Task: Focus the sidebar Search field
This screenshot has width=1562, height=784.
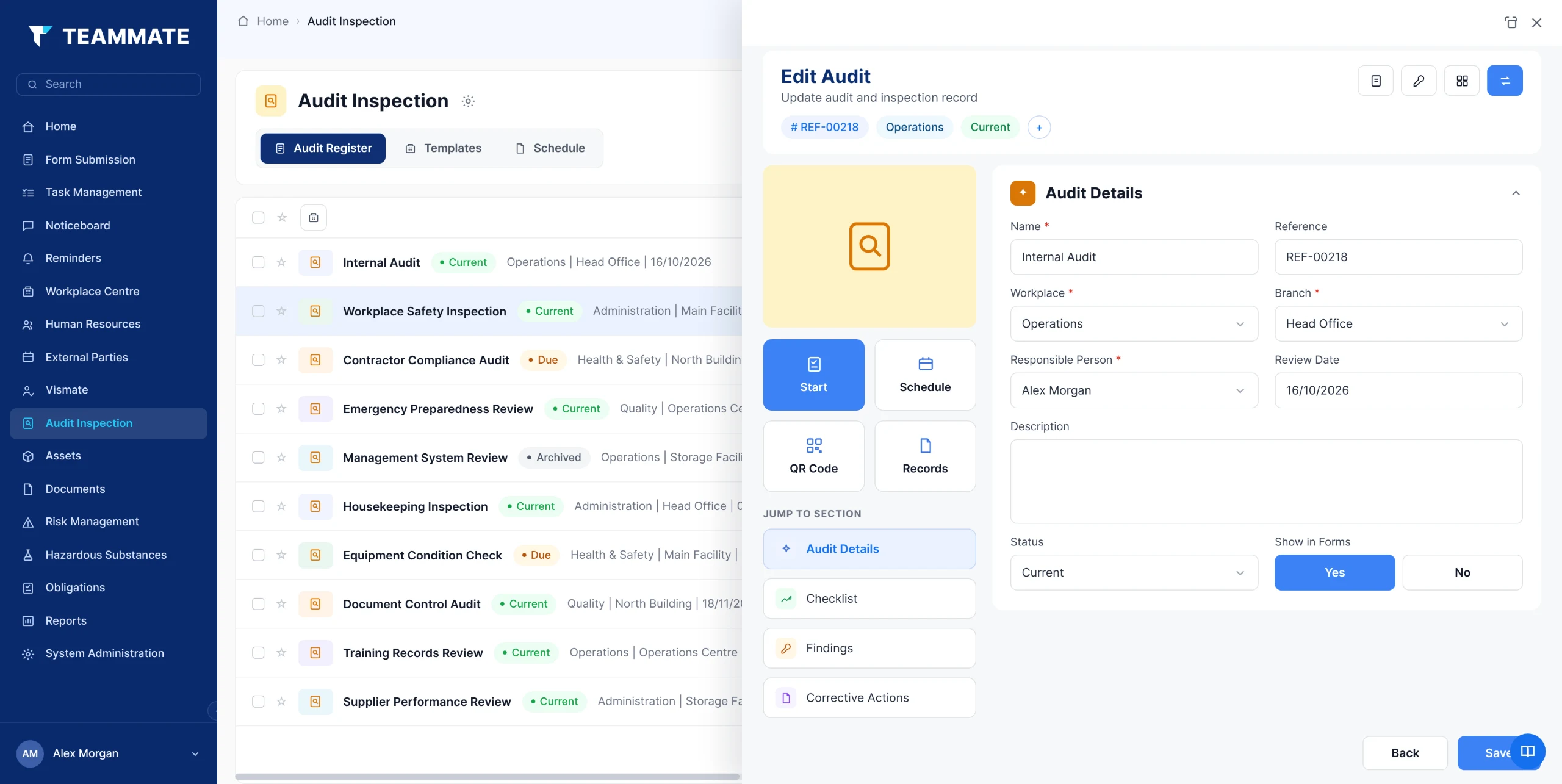Action: click(x=109, y=84)
